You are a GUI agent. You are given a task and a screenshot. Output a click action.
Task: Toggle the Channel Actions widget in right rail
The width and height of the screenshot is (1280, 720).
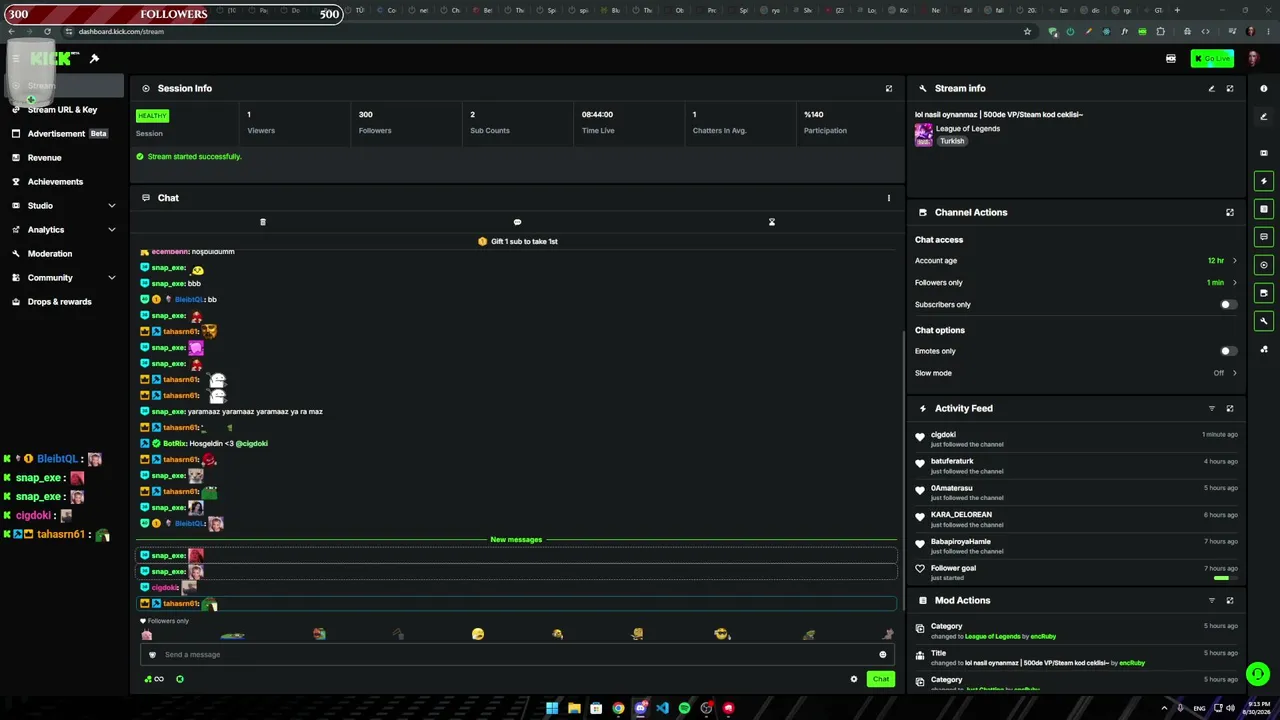pyautogui.click(x=1264, y=293)
